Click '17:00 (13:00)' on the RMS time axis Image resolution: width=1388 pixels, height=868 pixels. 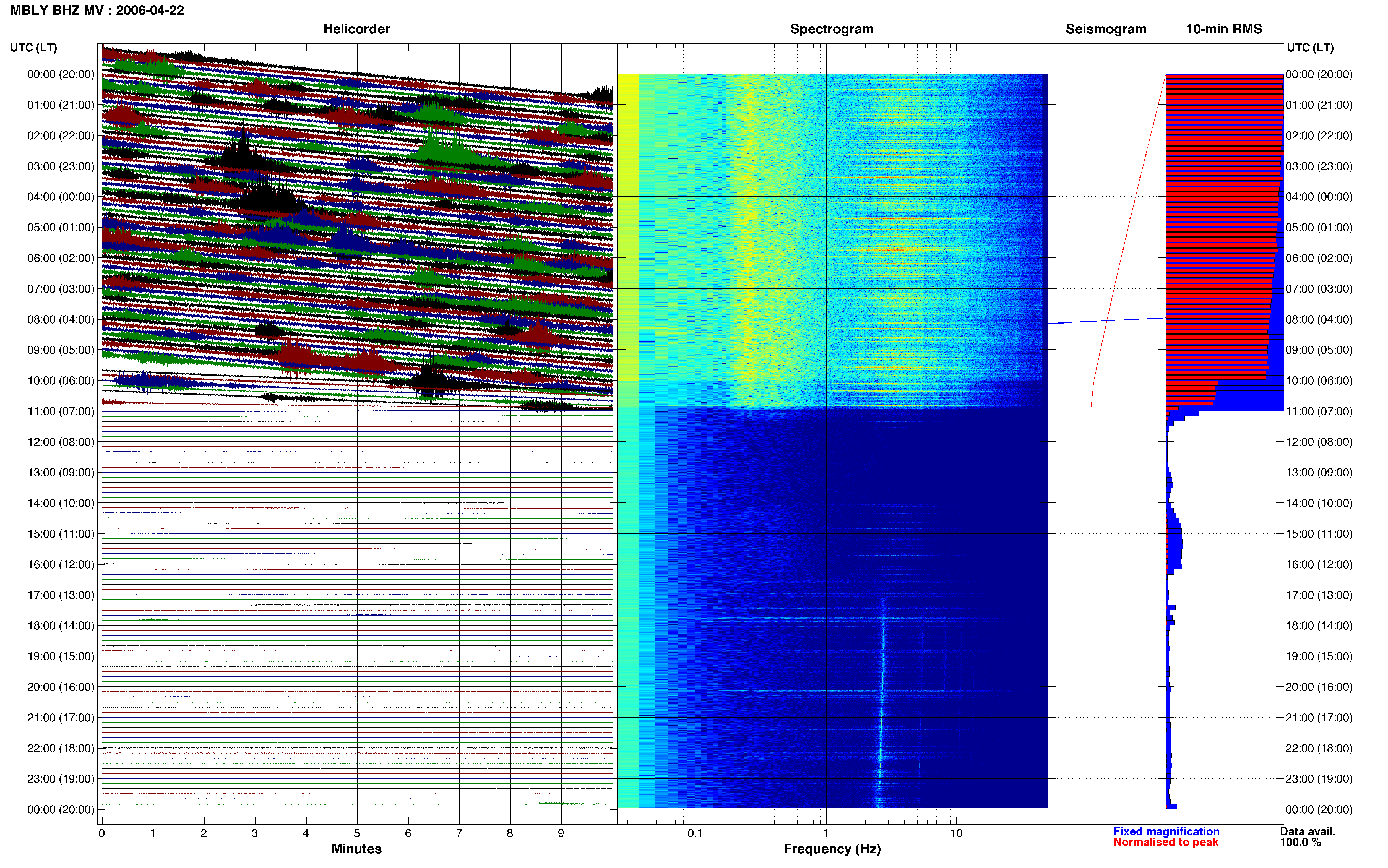coord(1319,595)
